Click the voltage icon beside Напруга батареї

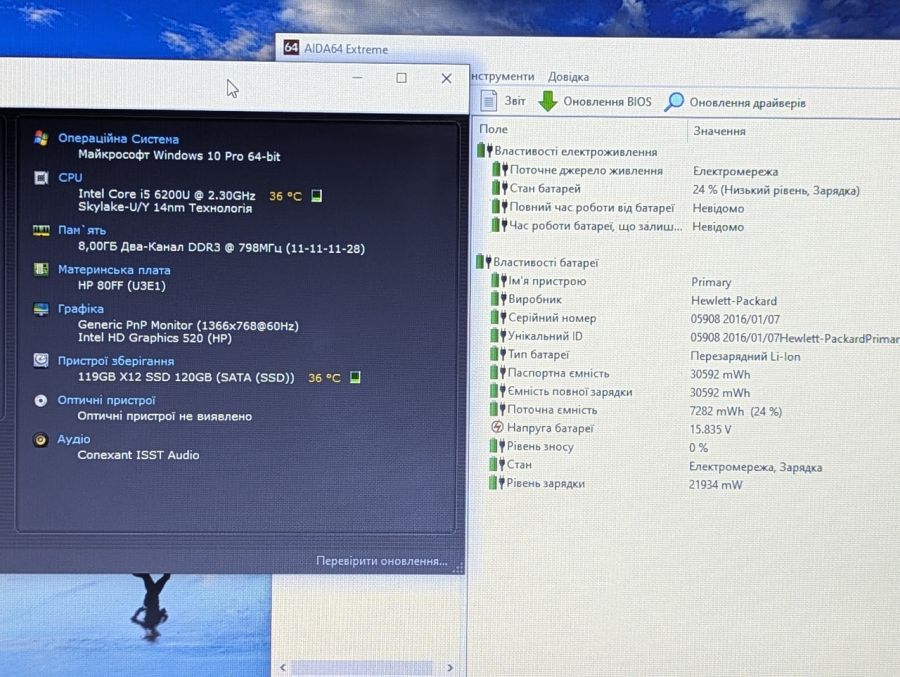tap(497, 427)
